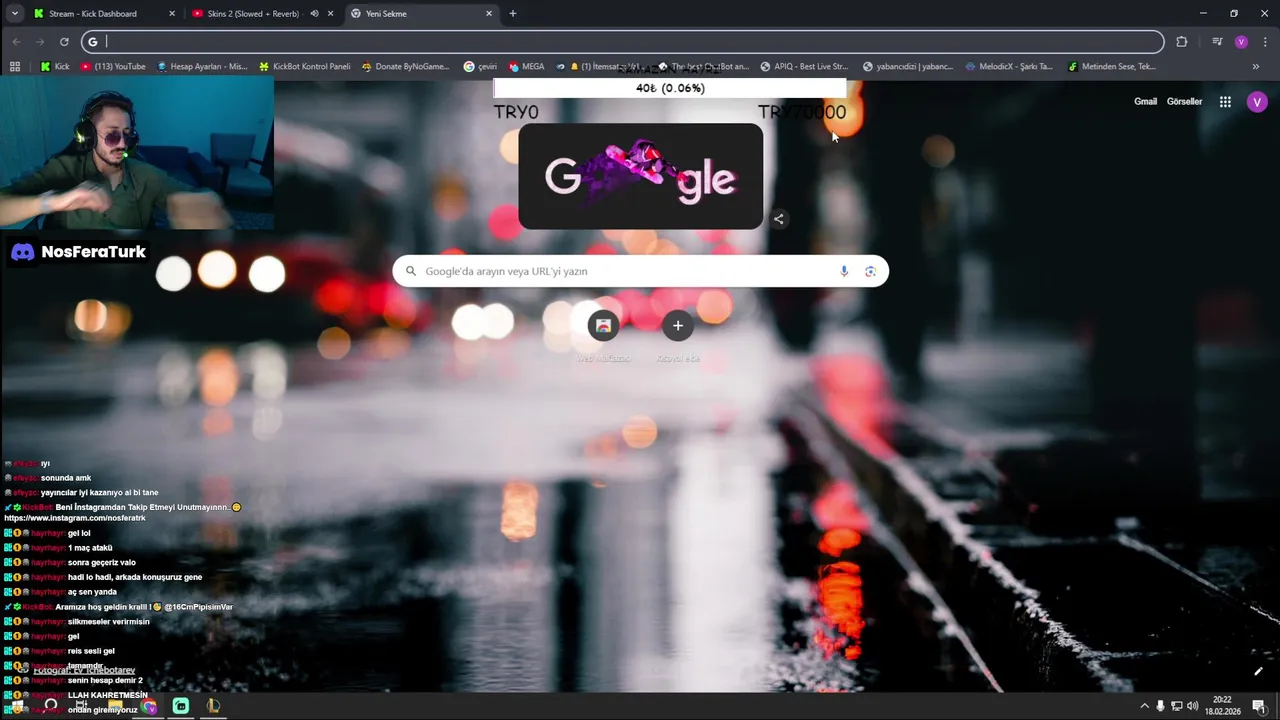Screen dimensions: 1280x720
Task: Open the media controls icon in toolbar
Action: tap(1217, 42)
